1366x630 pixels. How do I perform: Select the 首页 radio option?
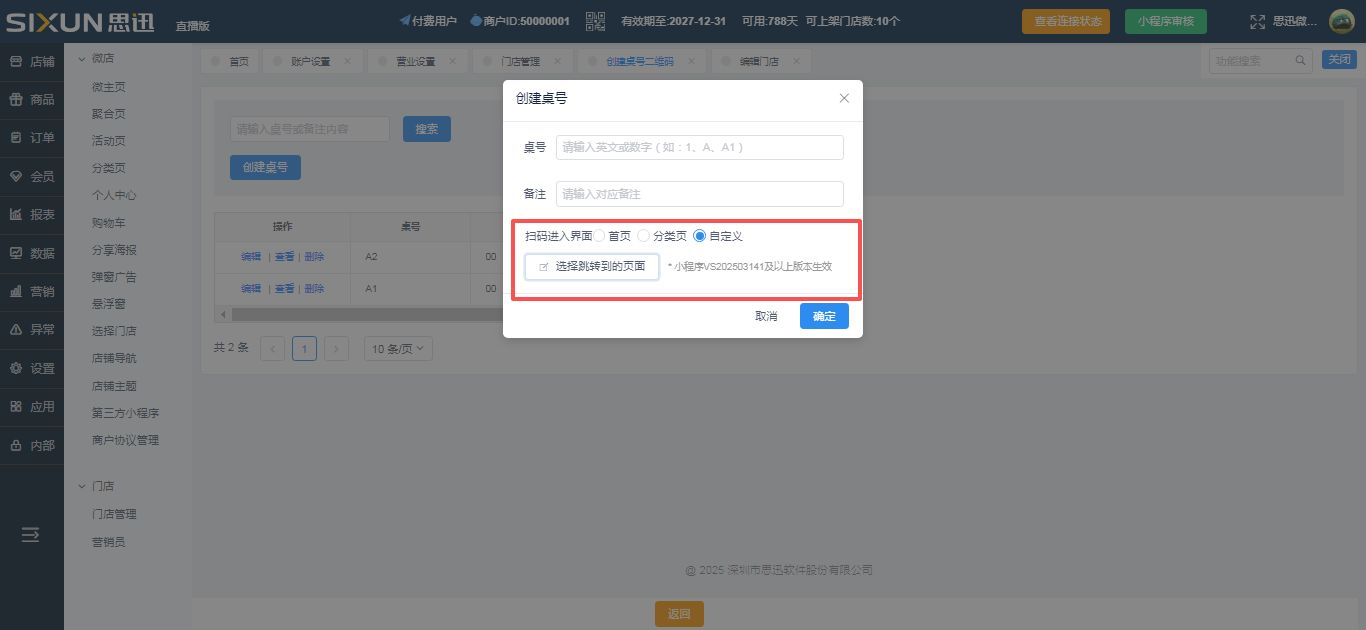click(x=600, y=236)
